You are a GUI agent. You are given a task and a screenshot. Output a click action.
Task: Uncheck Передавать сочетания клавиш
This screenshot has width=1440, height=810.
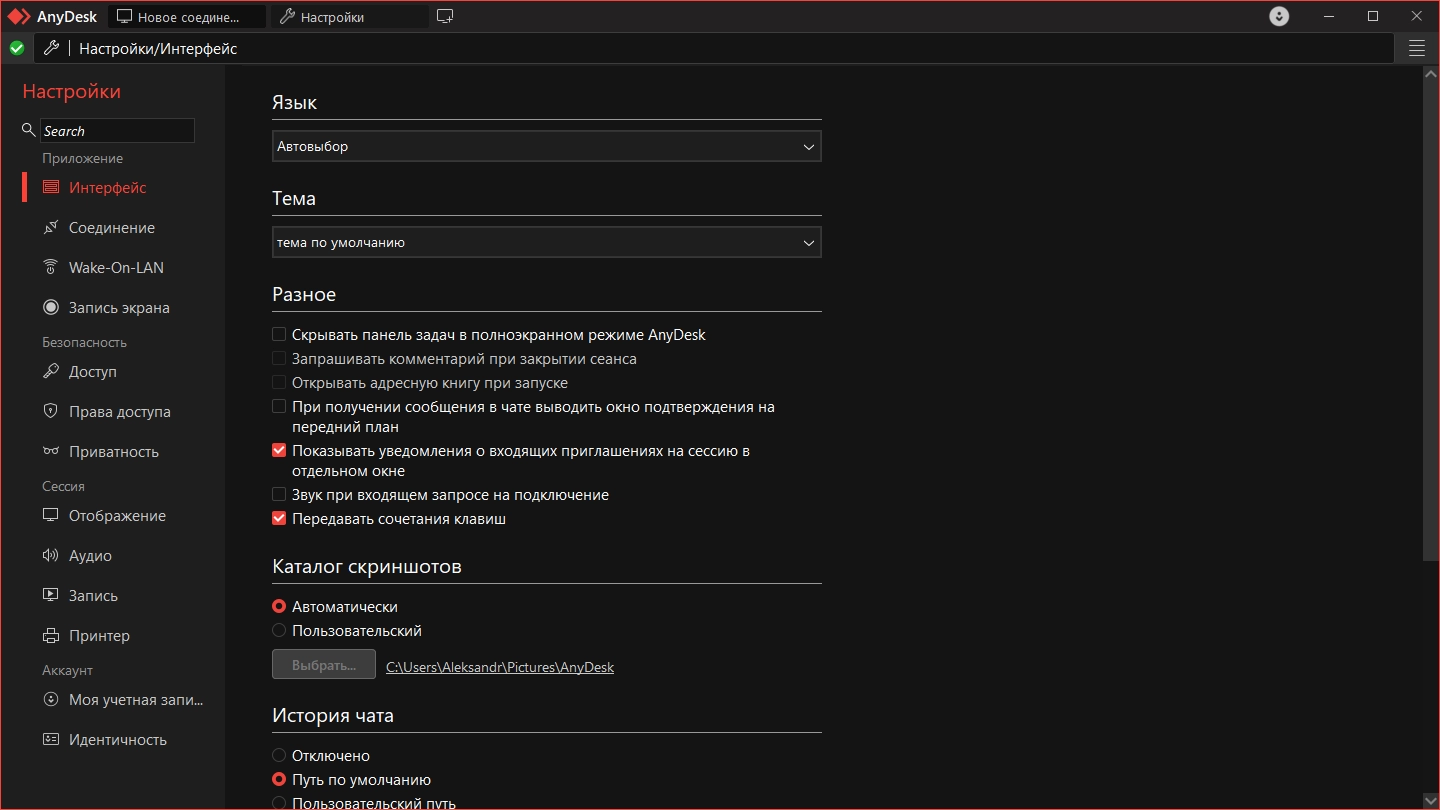(x=279, y=519)
